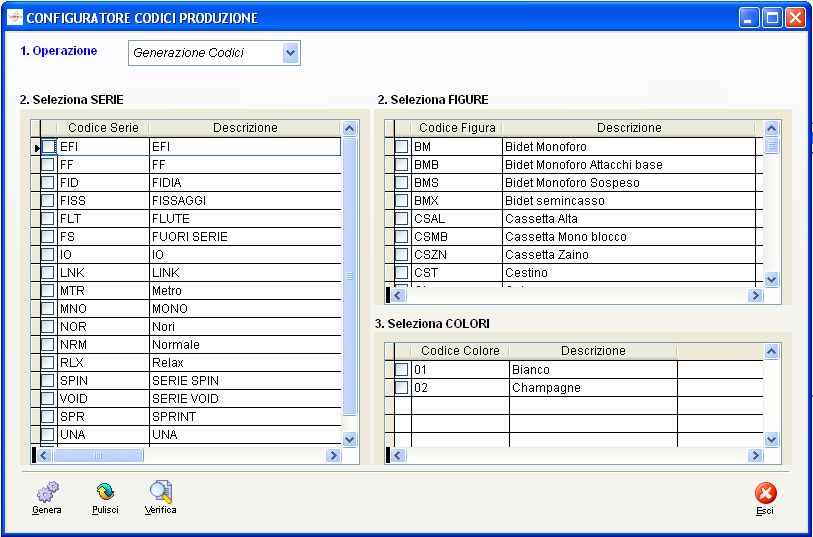Select the FISS serie checkbox
This screenshot has width=813, height=537.
pyautogui.click(x=48, y=201)
